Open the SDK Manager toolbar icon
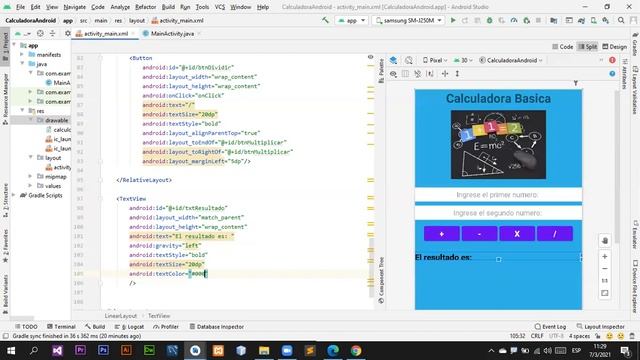Image resolution: width=640 pixels, height=360 pixels. point(606,20)
